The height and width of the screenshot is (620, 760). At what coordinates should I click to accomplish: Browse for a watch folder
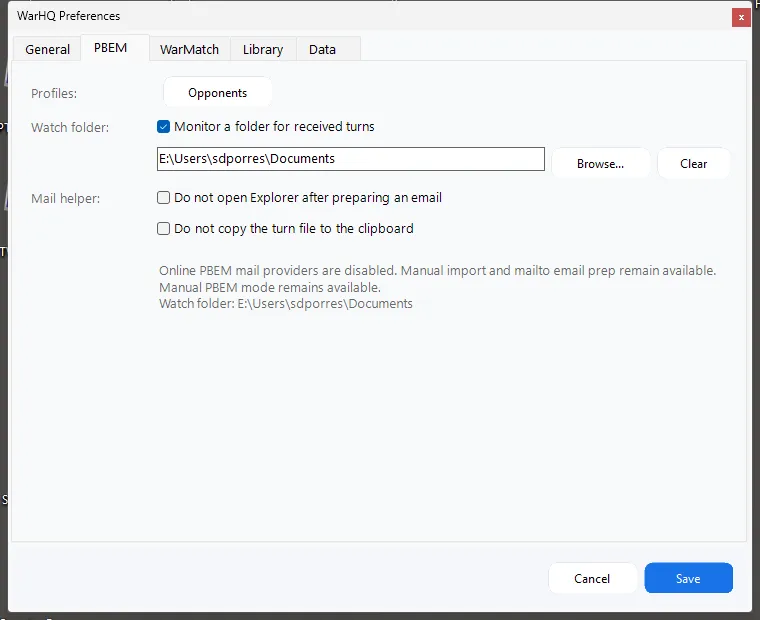[600, 164]
